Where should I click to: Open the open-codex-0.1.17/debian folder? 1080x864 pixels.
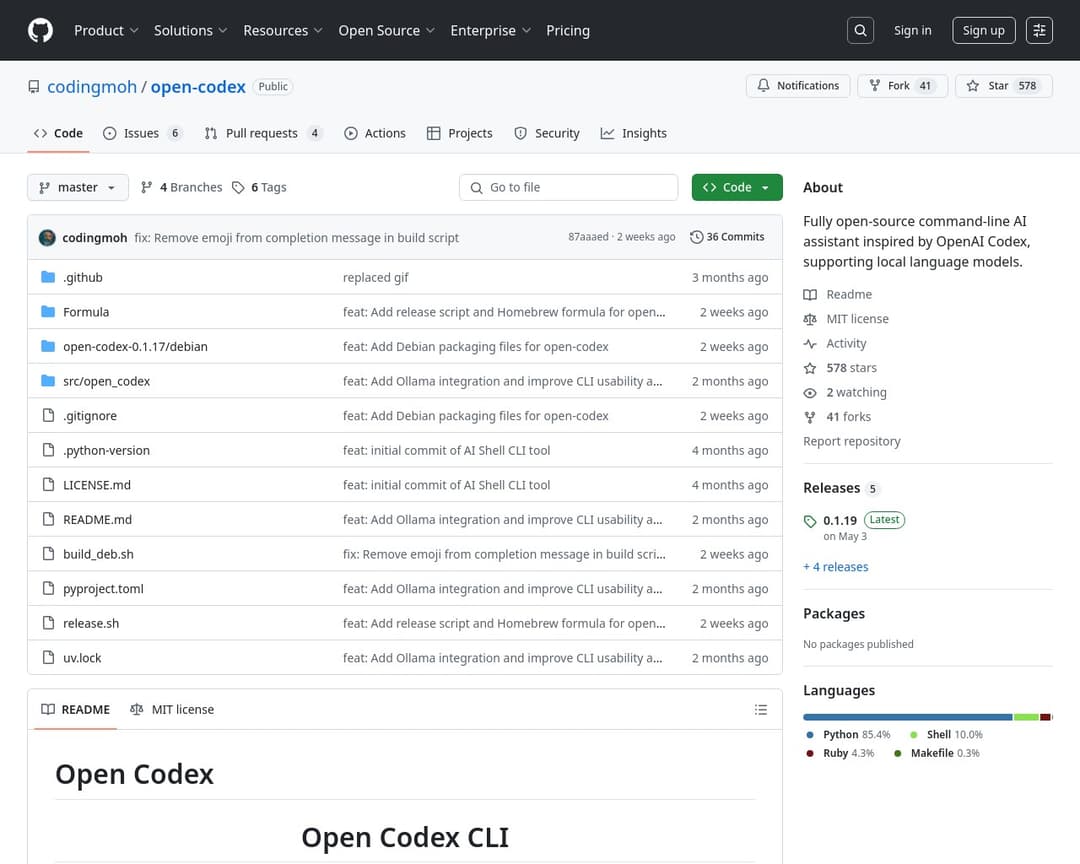pos(135,347)
